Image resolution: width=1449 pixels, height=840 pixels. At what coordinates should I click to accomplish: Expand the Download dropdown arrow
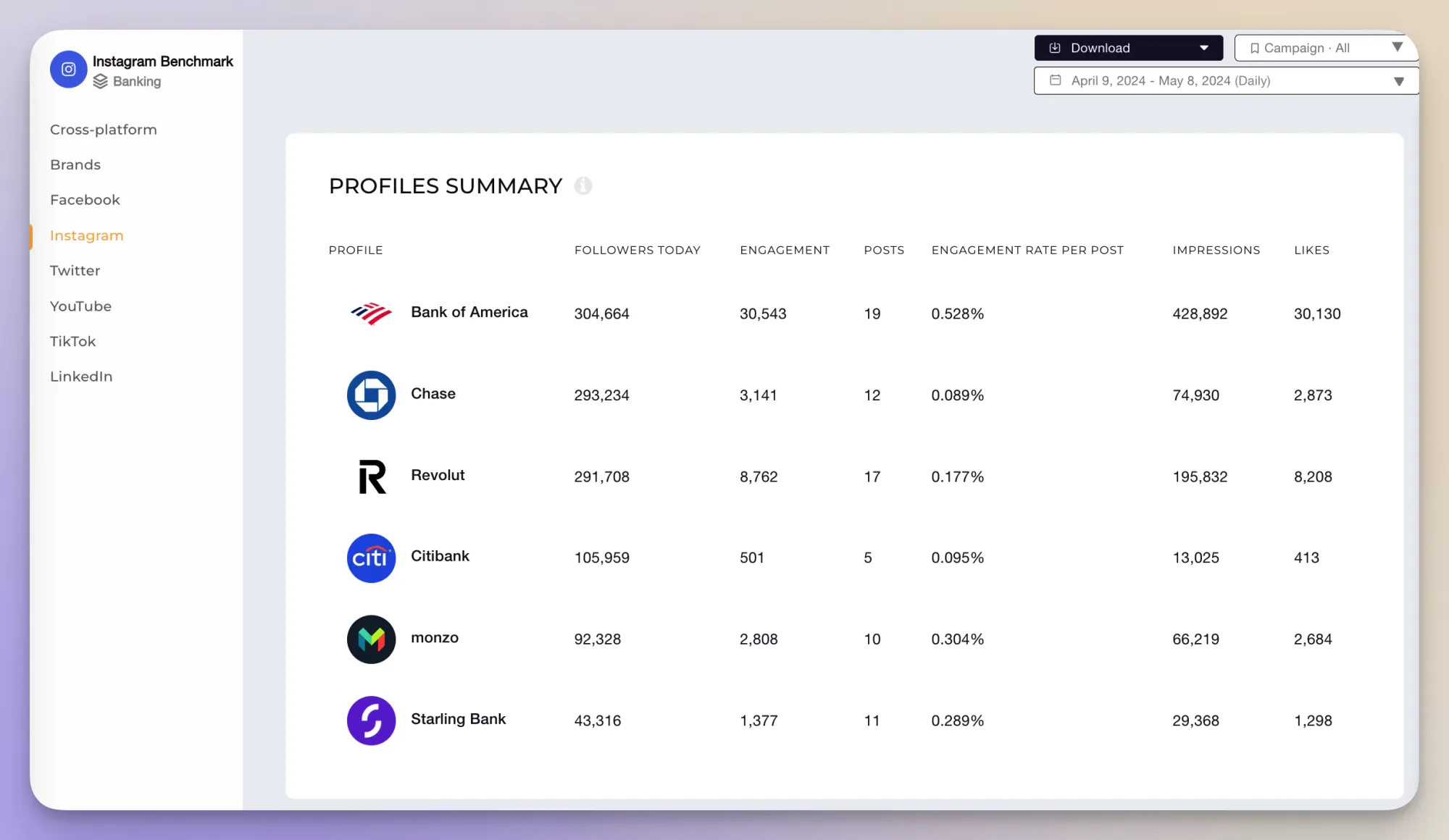click(x=1204, y=48)
